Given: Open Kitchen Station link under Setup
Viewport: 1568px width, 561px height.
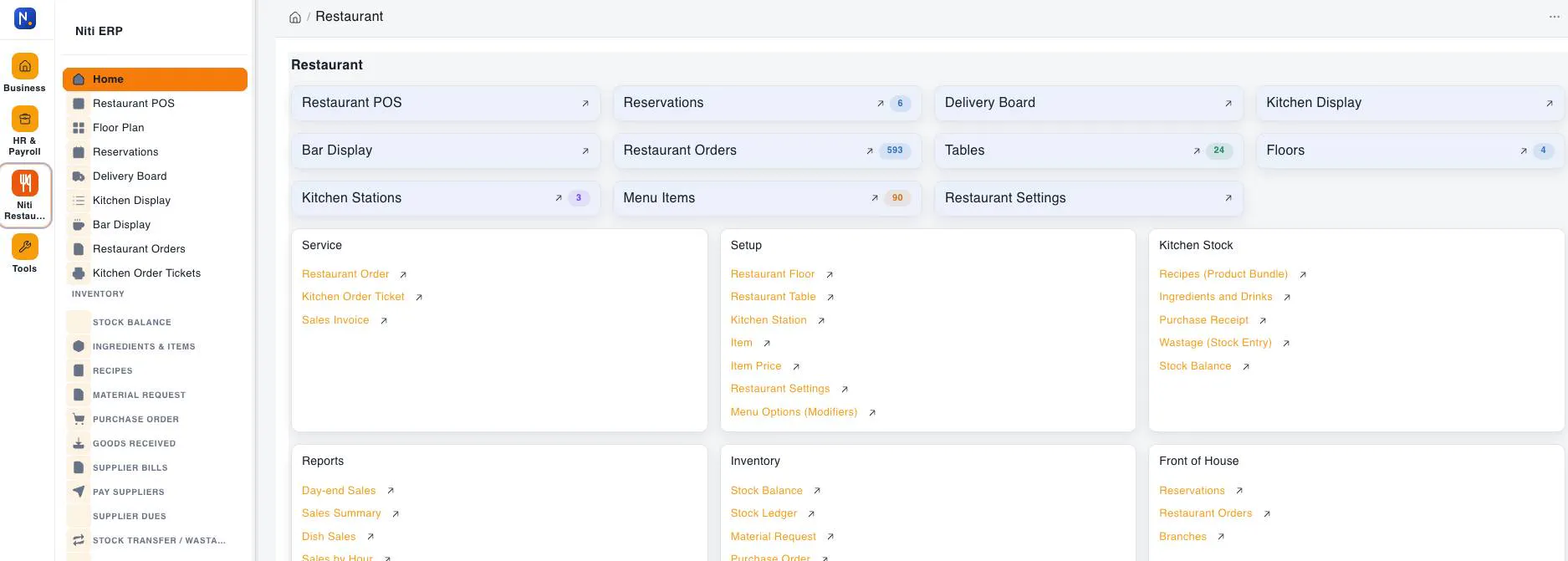Looking at the screenshot, I should [769, 320].
